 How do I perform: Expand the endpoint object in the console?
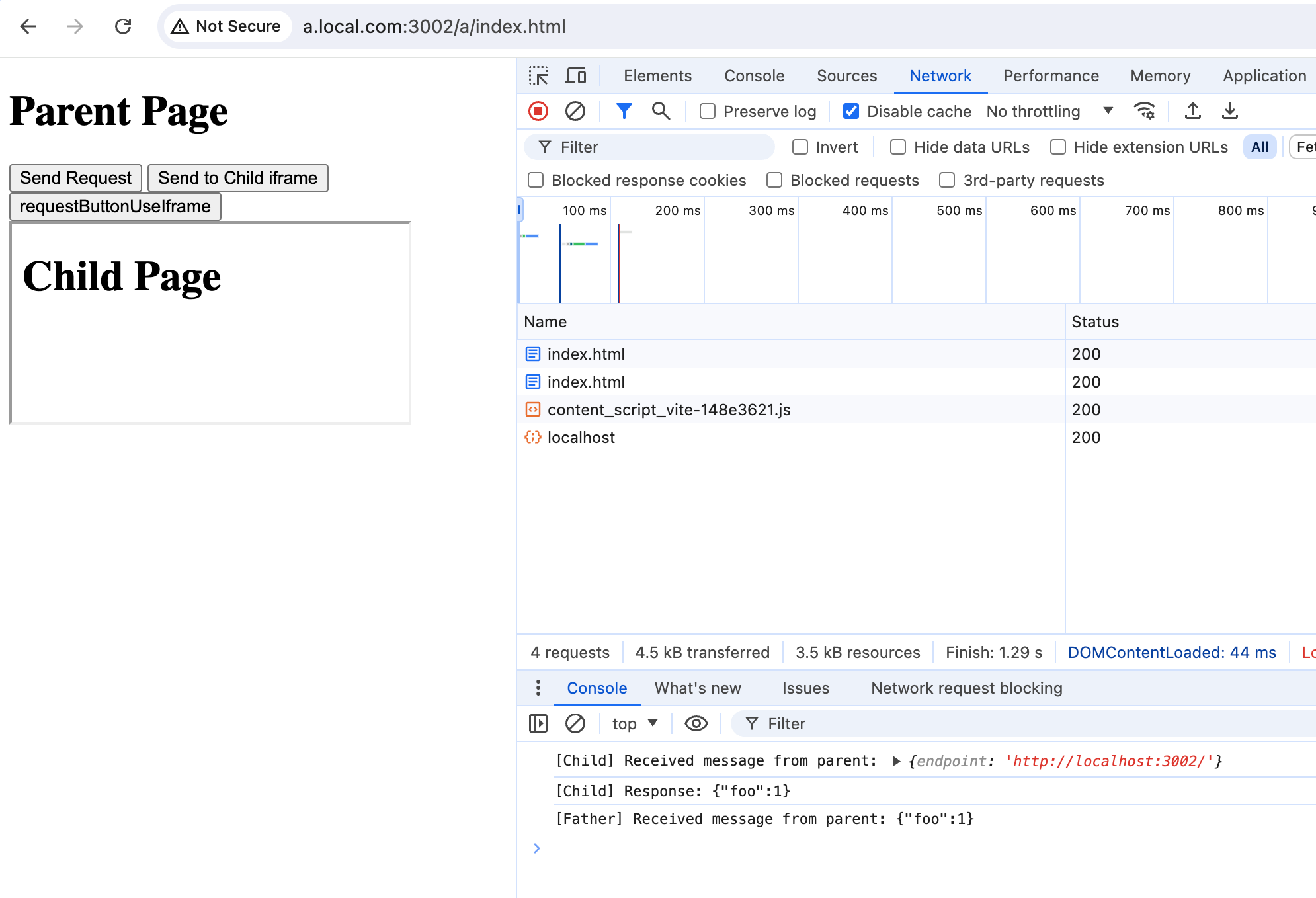coord(897,761)
